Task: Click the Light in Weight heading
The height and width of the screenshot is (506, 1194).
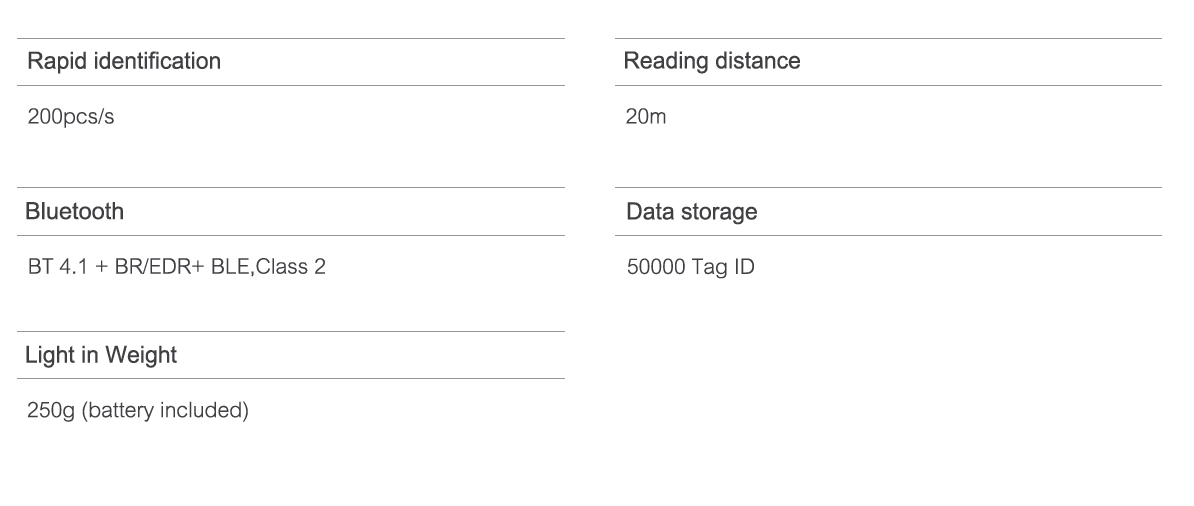Action: click(x=101, y=355)
